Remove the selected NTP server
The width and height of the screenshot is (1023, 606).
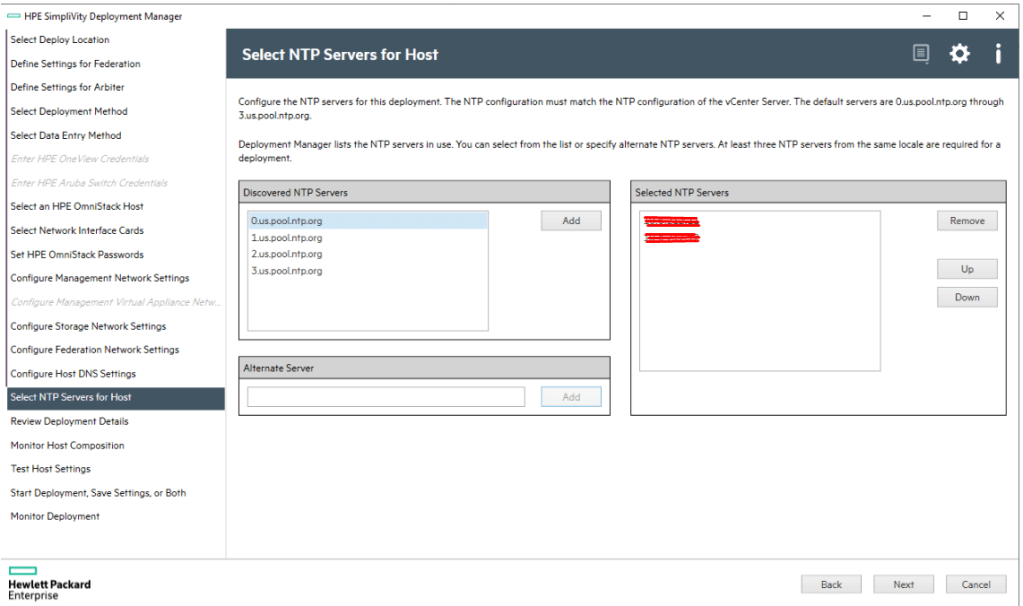coord(967,221)
